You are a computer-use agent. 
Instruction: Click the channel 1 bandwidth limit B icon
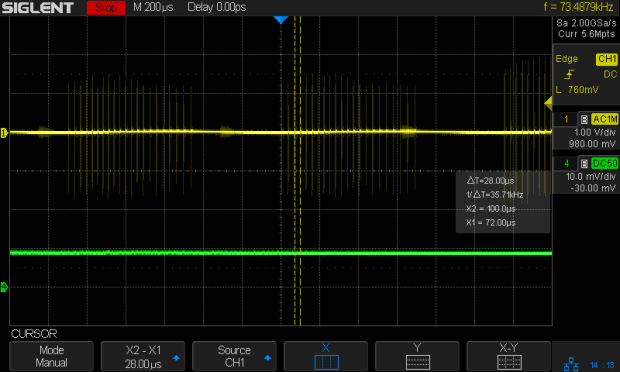click(584, 119)
